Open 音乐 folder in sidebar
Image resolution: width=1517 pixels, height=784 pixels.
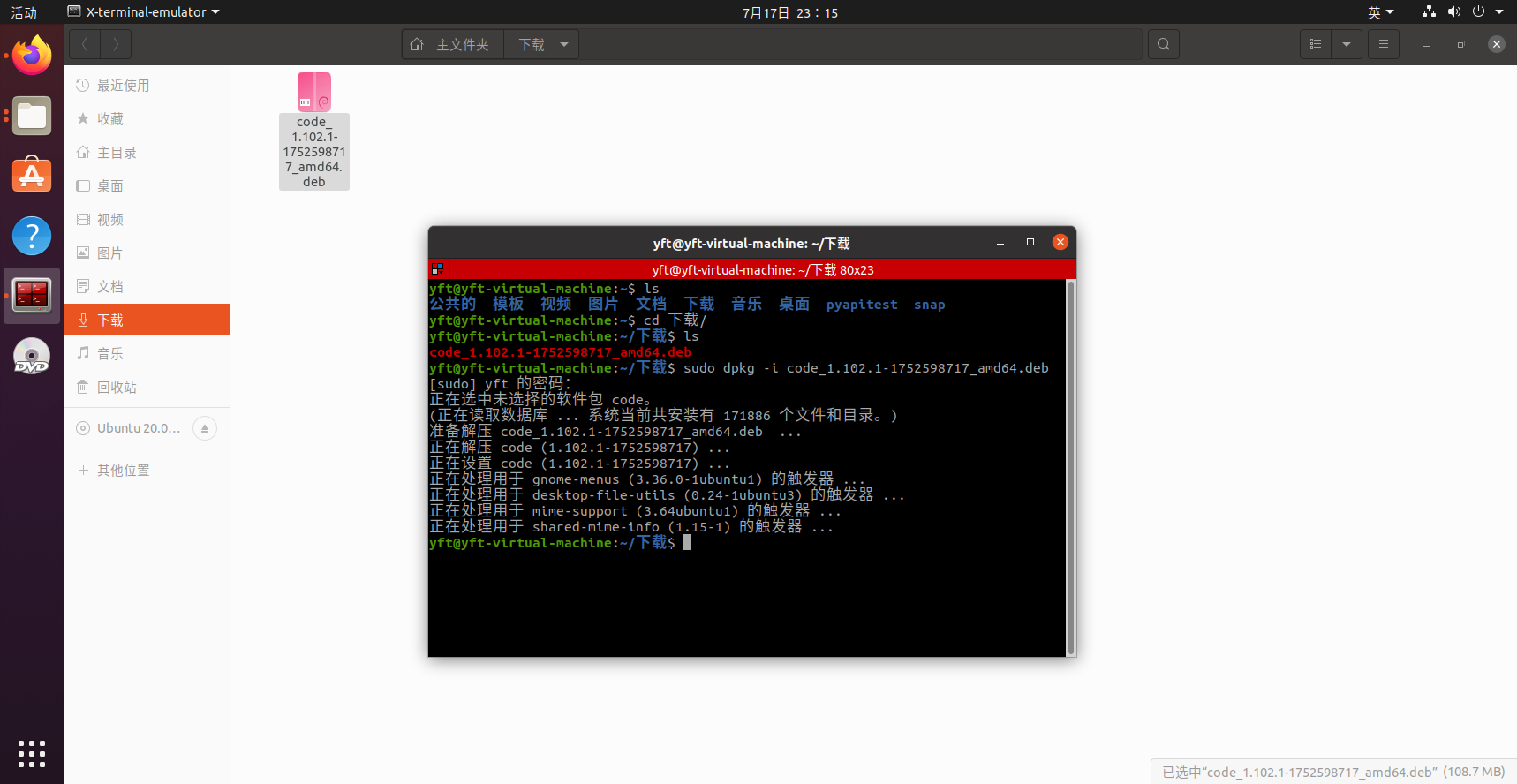[147, 354]
